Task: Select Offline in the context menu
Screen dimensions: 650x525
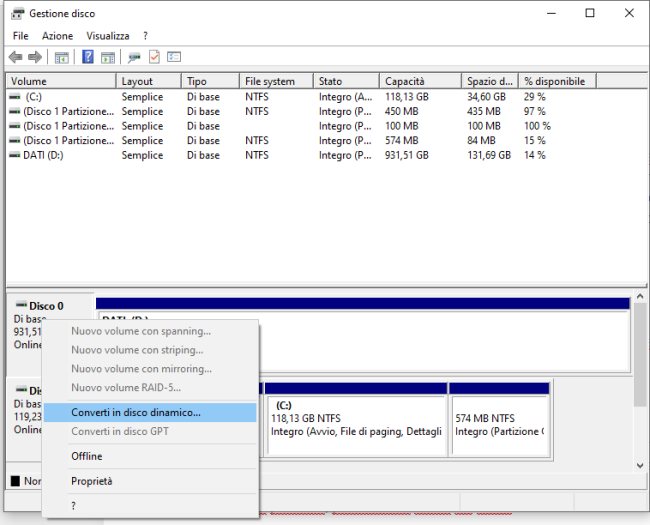Action: pos(86,456)
